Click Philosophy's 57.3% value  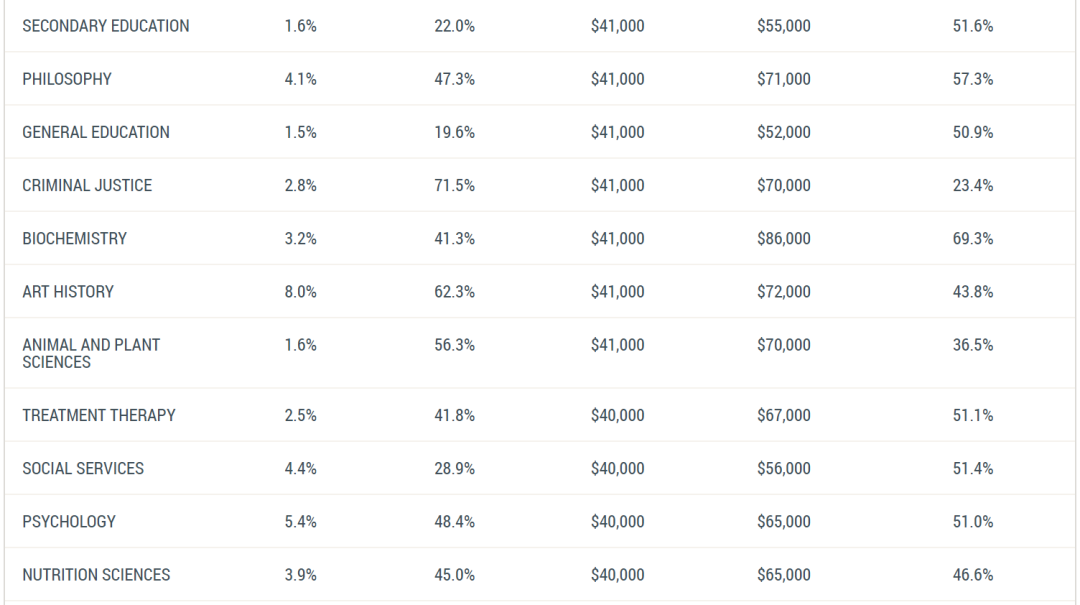point(973,79)
